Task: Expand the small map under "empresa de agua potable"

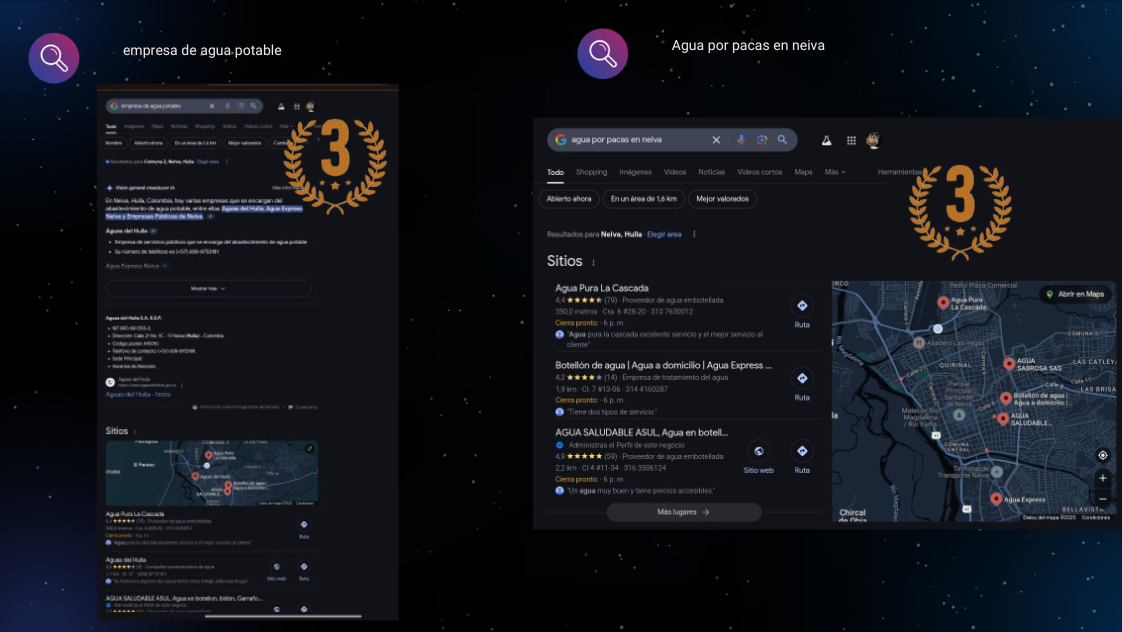Action: [x=310, y=449]
